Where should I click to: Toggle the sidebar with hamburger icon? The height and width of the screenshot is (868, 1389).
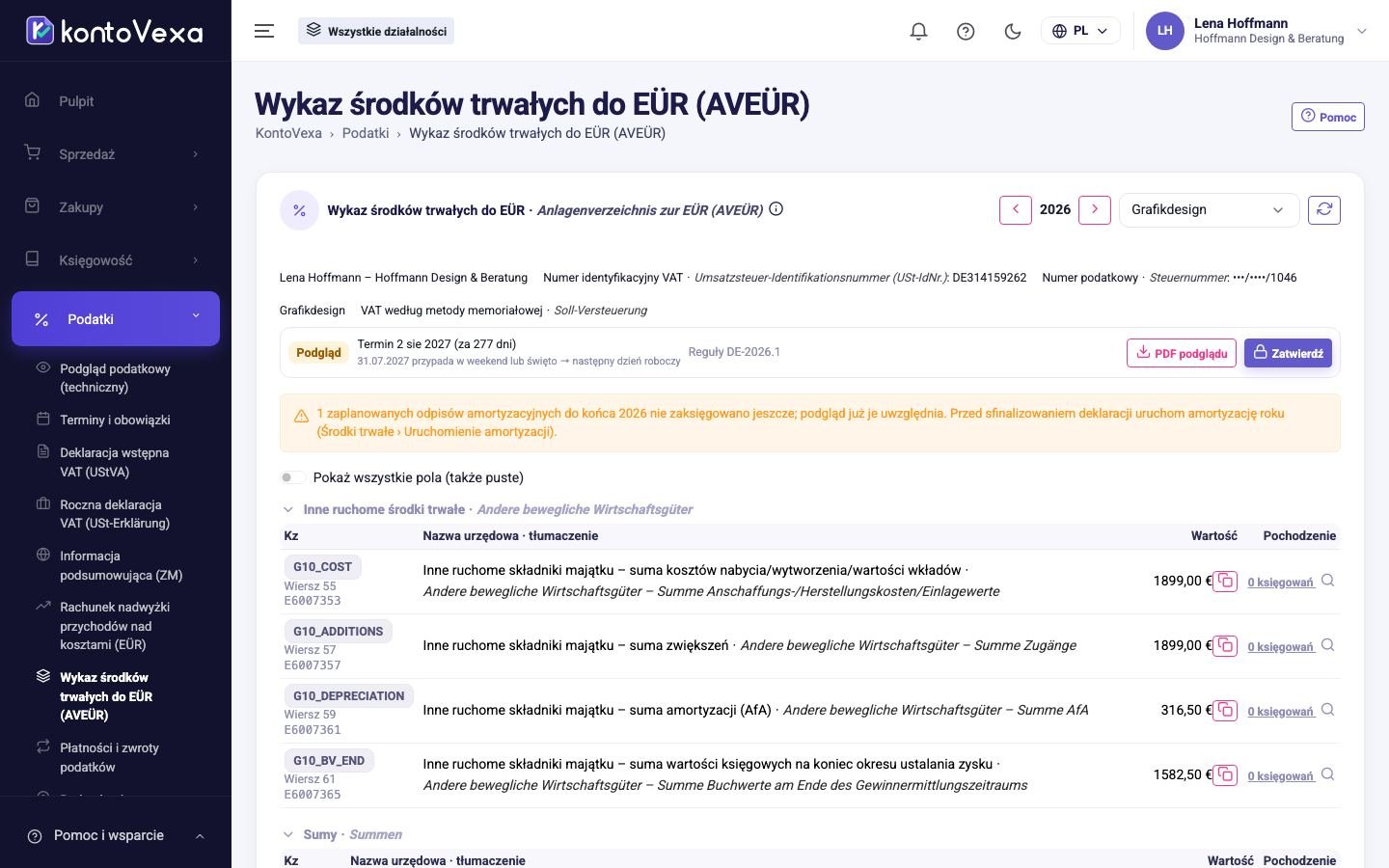(x=264, y=31)
